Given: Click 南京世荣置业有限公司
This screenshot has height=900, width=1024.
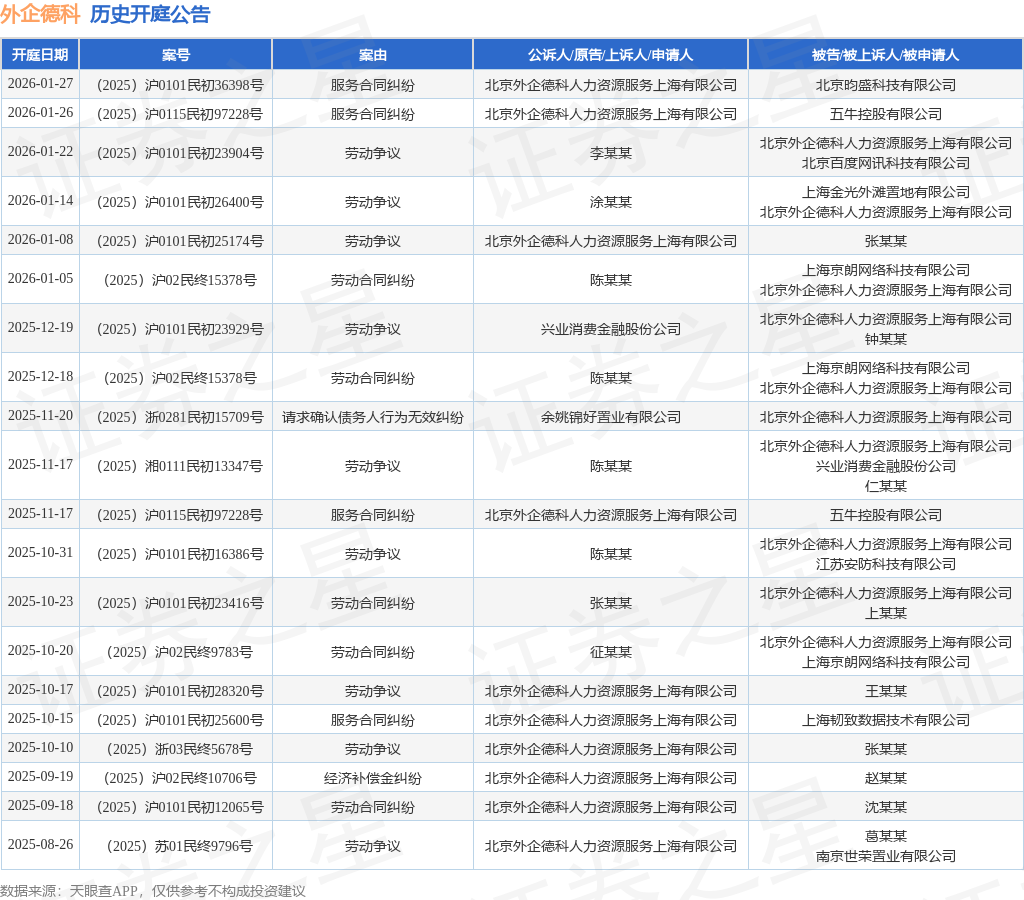Looking at the screenshot, I should tap(886, 856).
